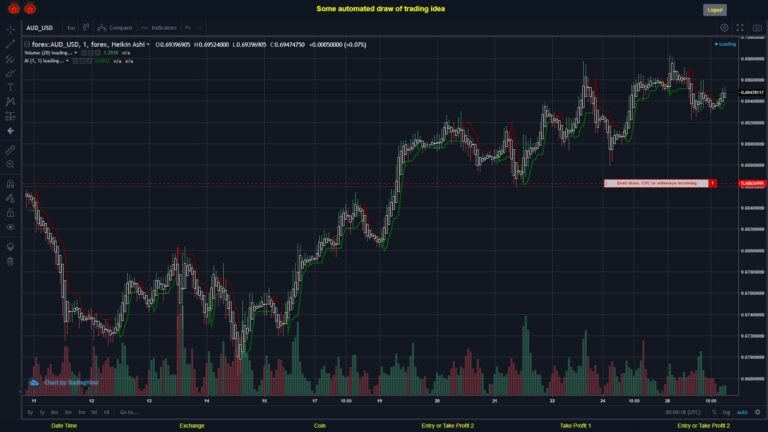Toggle the log scale option

pos(726,412)
